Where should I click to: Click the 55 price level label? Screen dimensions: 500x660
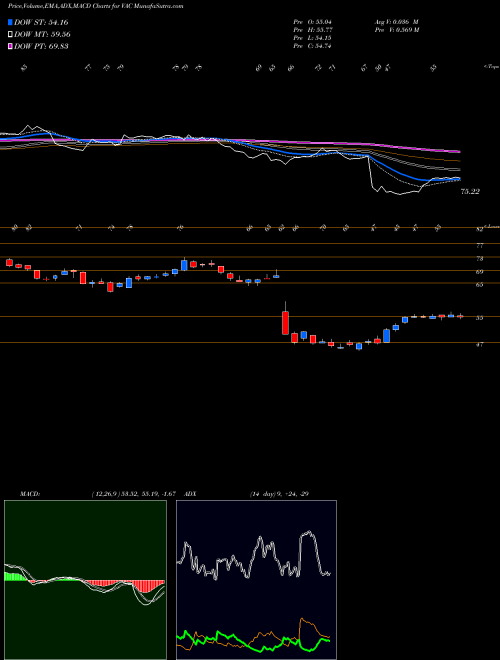pos(479,318)
